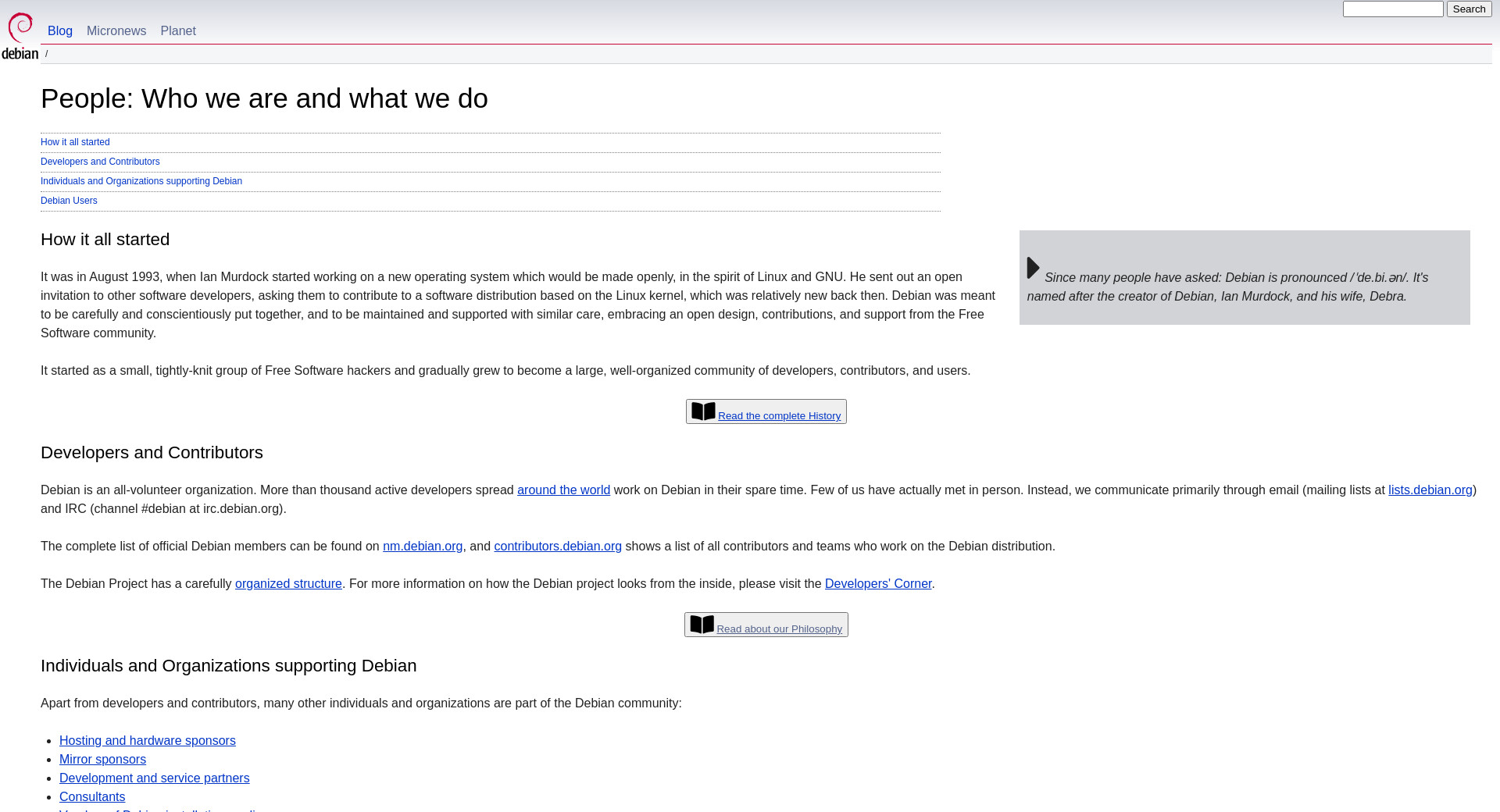This screenshot has width=1500, height=812.
Task: Switch to the Micronews tab
Action: pos(116,31)
